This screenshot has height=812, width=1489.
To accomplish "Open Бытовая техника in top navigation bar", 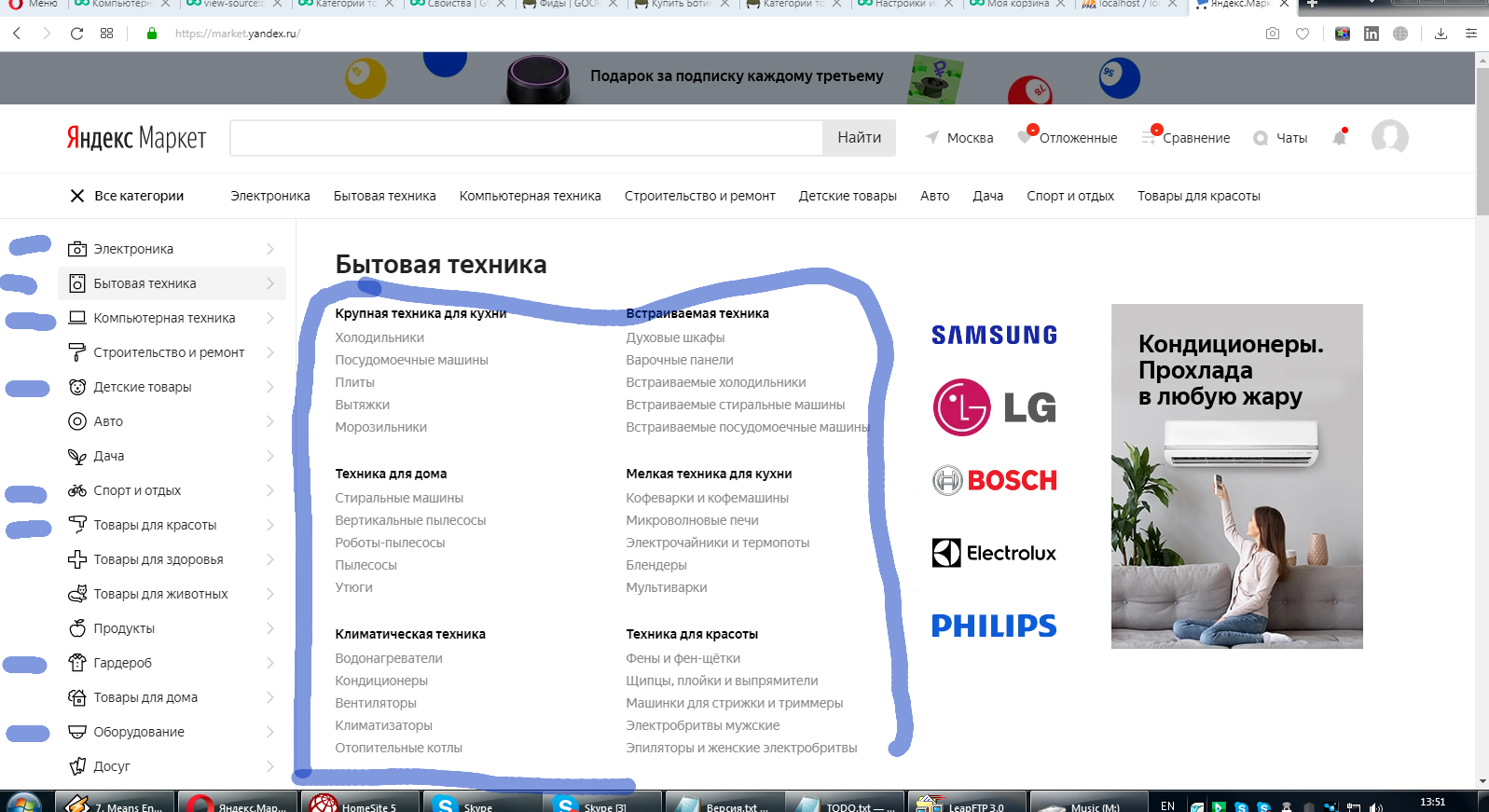I will coord(385,196).
